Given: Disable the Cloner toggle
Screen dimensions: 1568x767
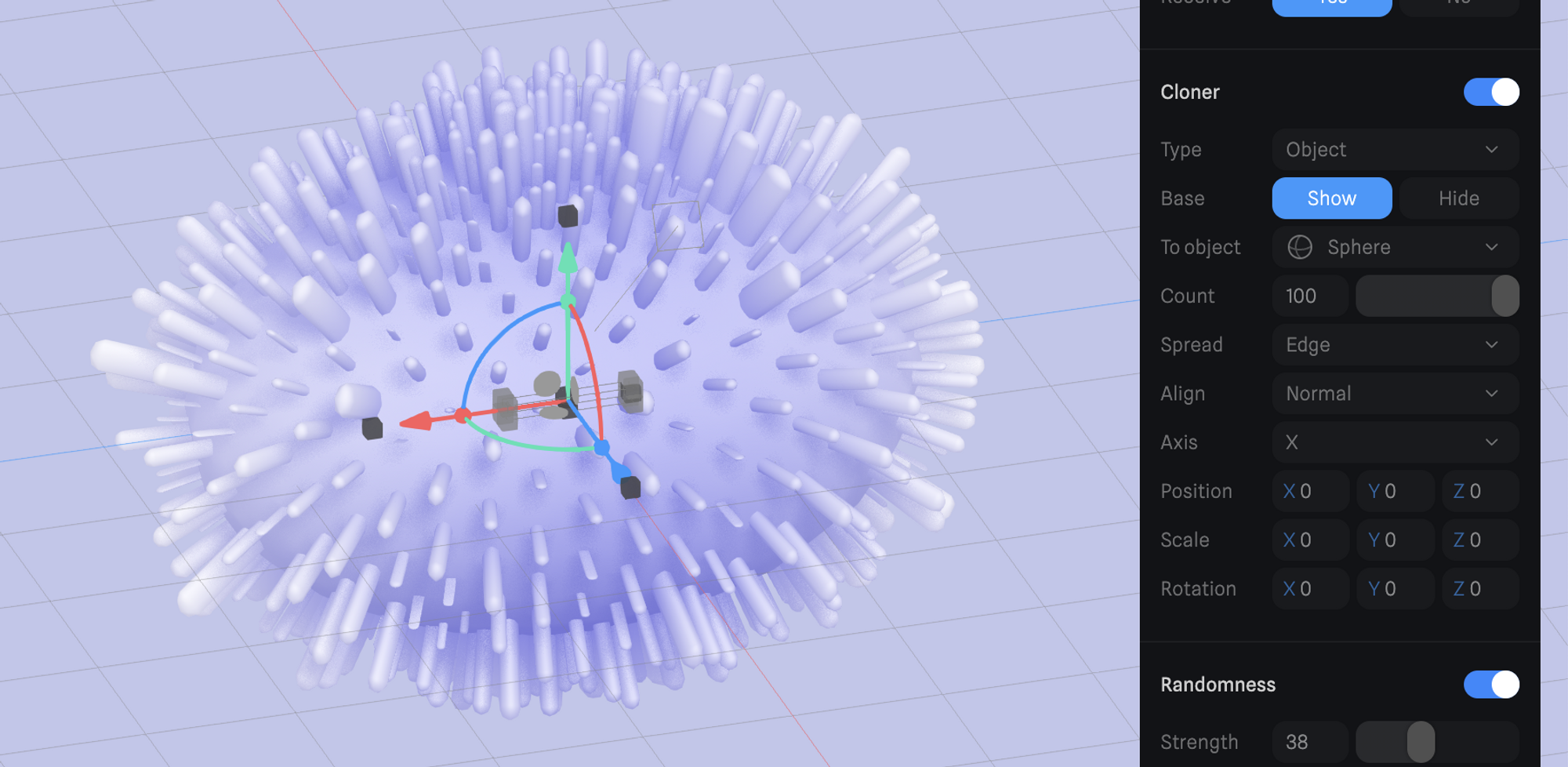Looking at the screenshot, I should (1490, 92).
